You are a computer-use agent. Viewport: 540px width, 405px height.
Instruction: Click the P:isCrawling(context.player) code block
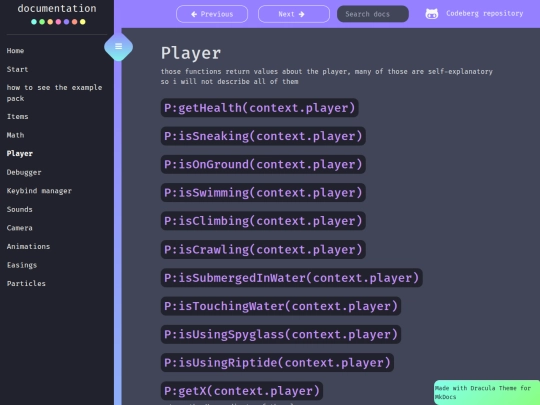pyautogui.click(x=263, y=249)
